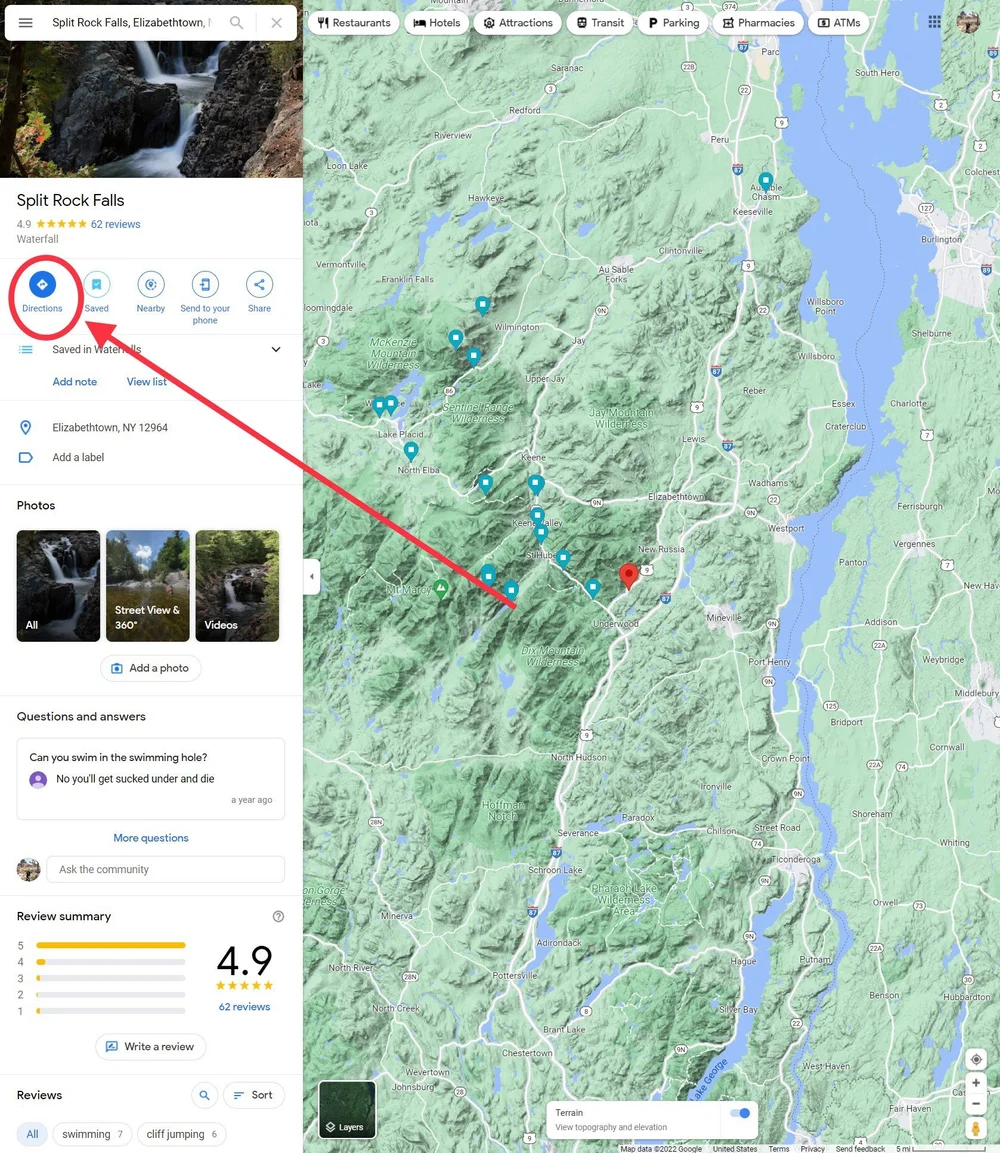Open the Sort reviews dropdown

(254, 1095)
